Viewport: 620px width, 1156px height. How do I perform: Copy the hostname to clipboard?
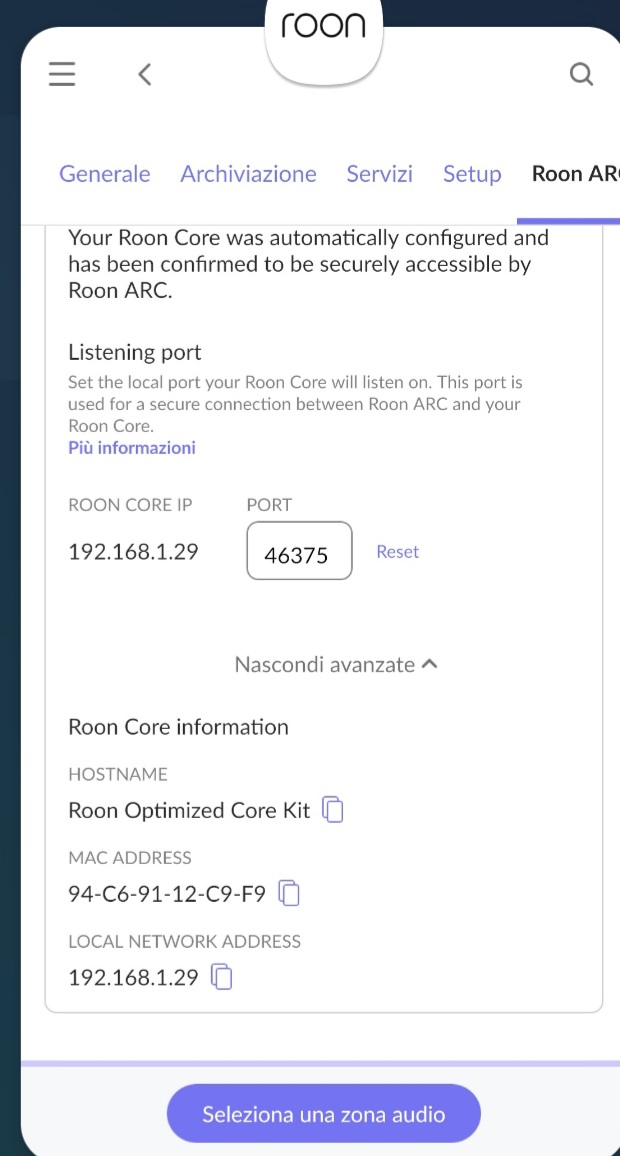[333, 810]
